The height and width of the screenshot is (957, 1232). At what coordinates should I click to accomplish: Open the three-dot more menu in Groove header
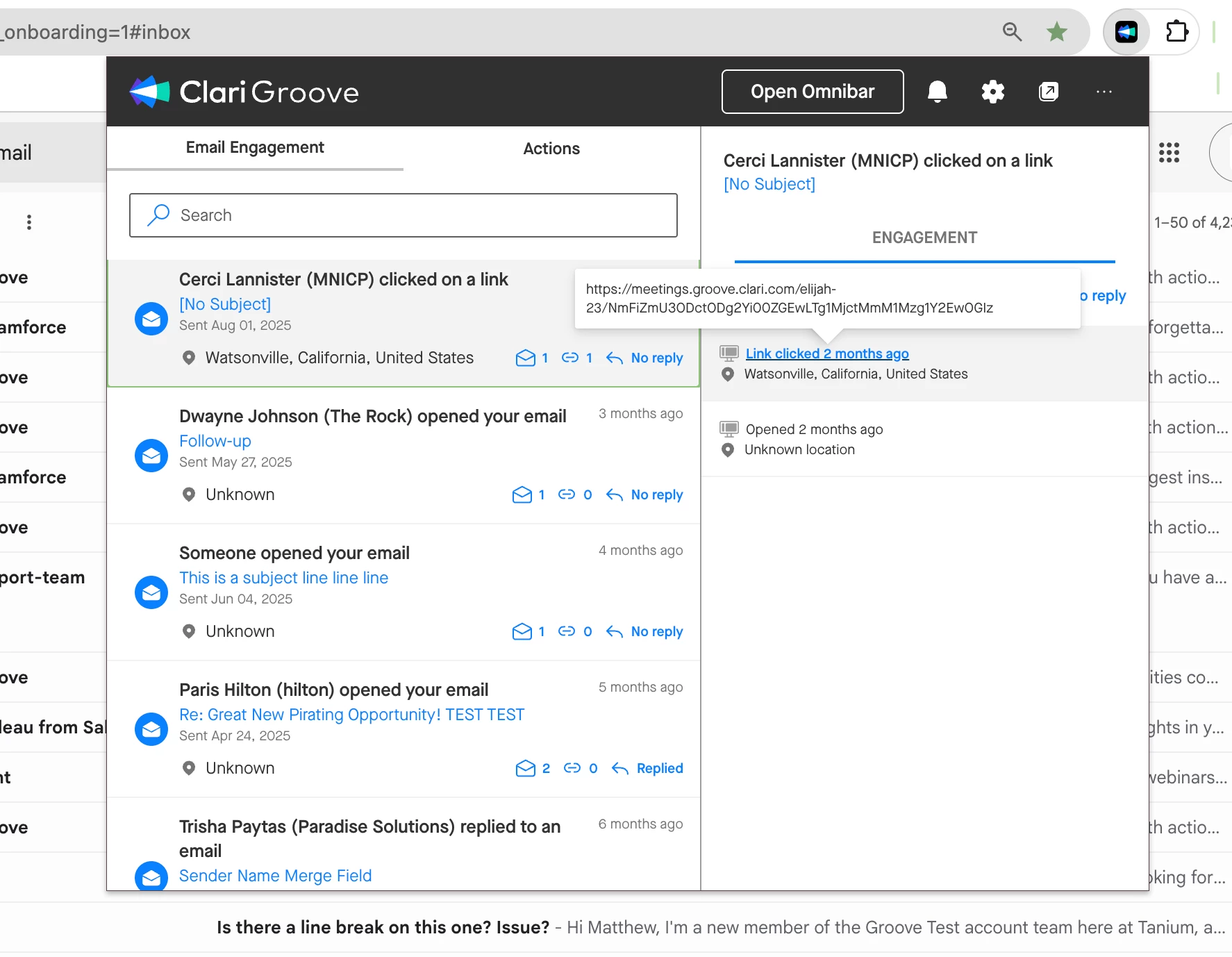click(x=1104, y=92)
